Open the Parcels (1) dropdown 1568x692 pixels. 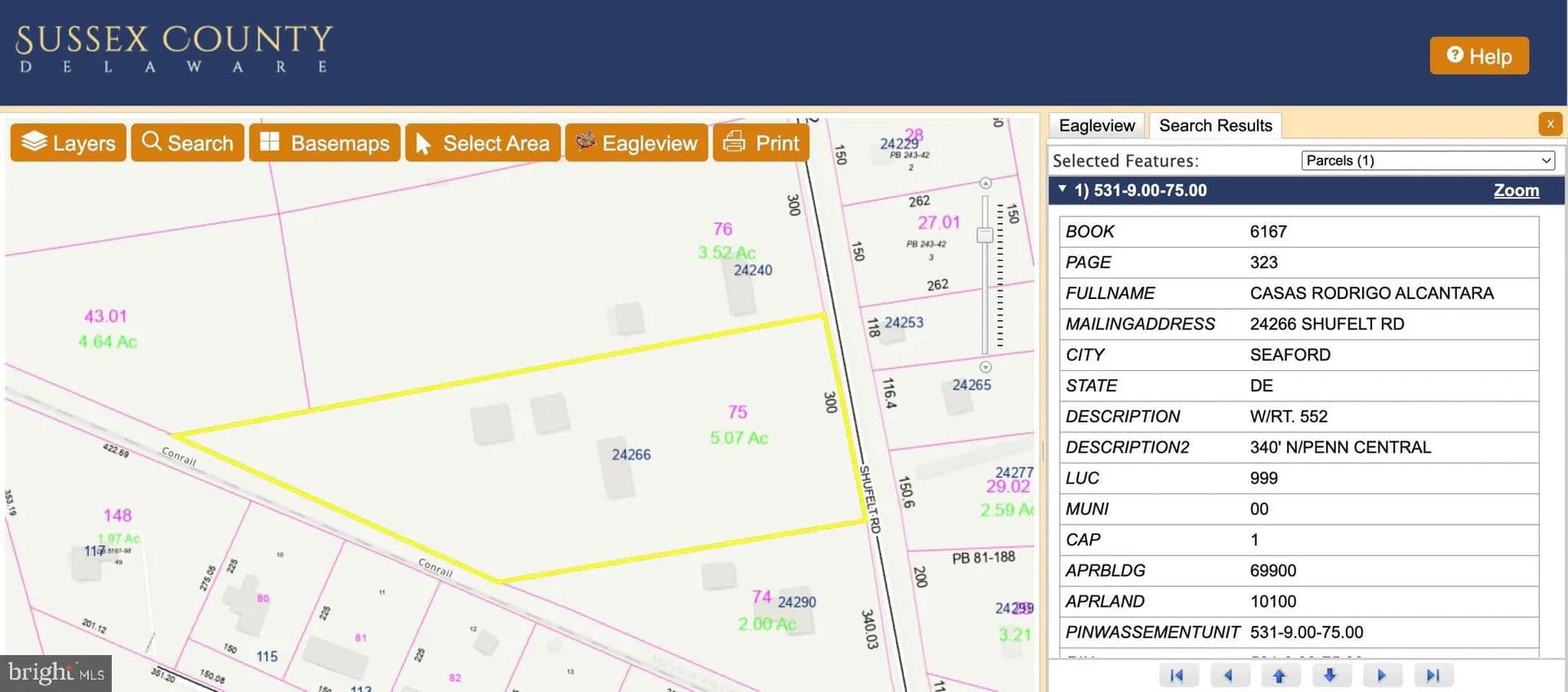coord(1427,161)
